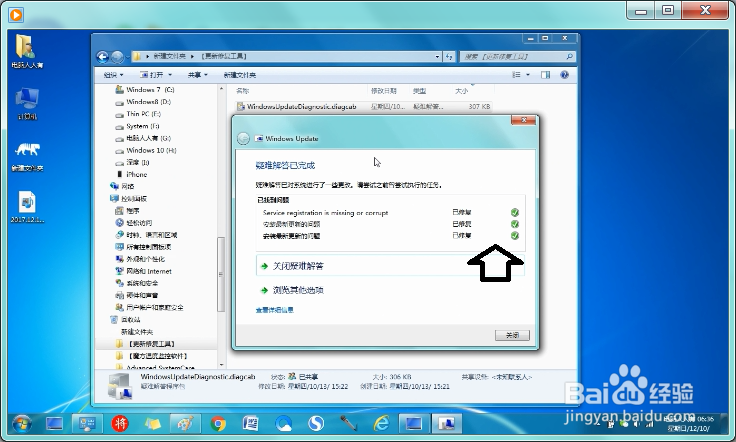Click the 新建文件夹 segment in the address bar

(169, 56)
